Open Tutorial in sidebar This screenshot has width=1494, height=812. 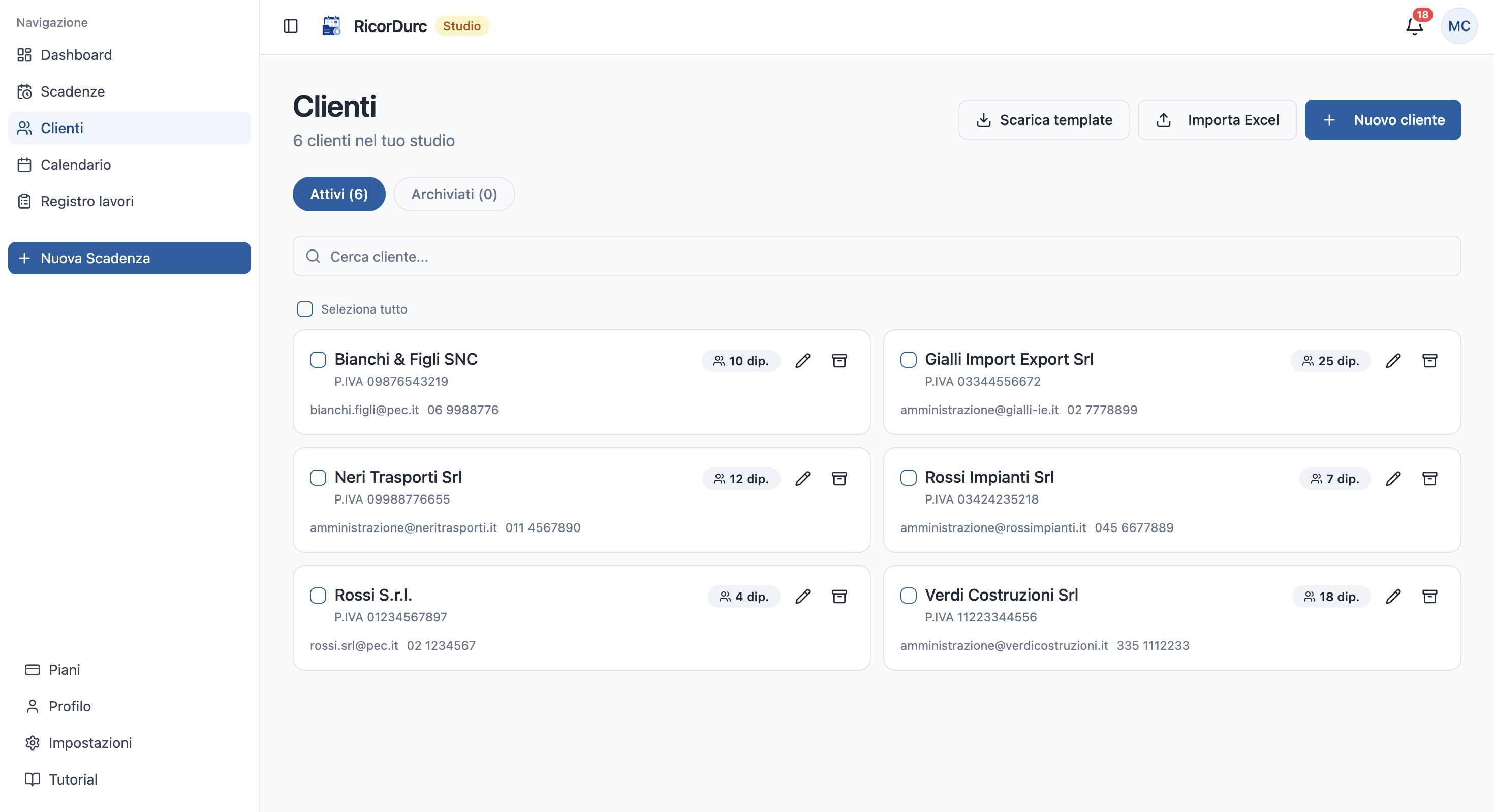(130, 779)
